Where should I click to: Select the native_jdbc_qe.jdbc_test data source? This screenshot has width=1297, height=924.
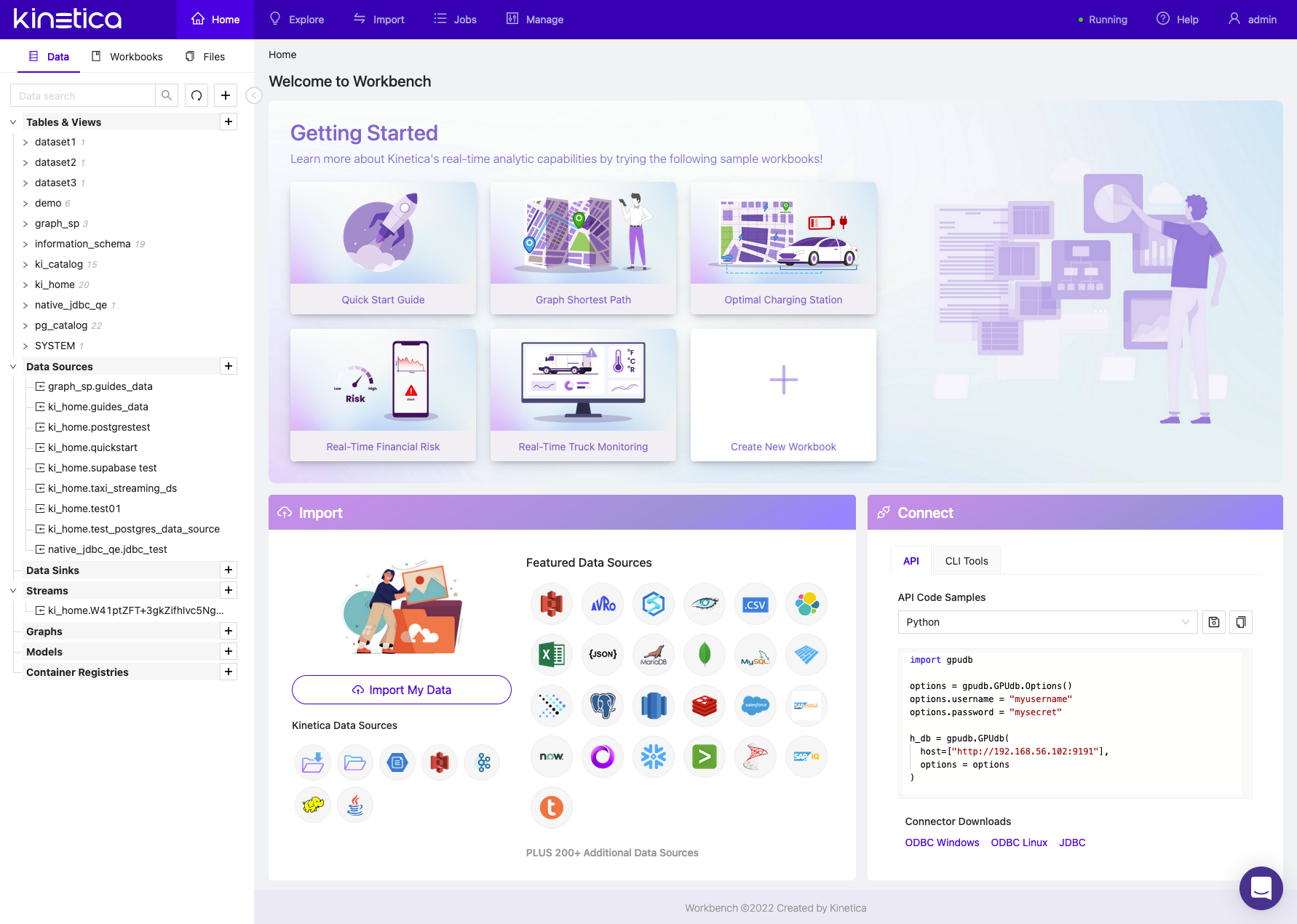(x=107, y=549)
